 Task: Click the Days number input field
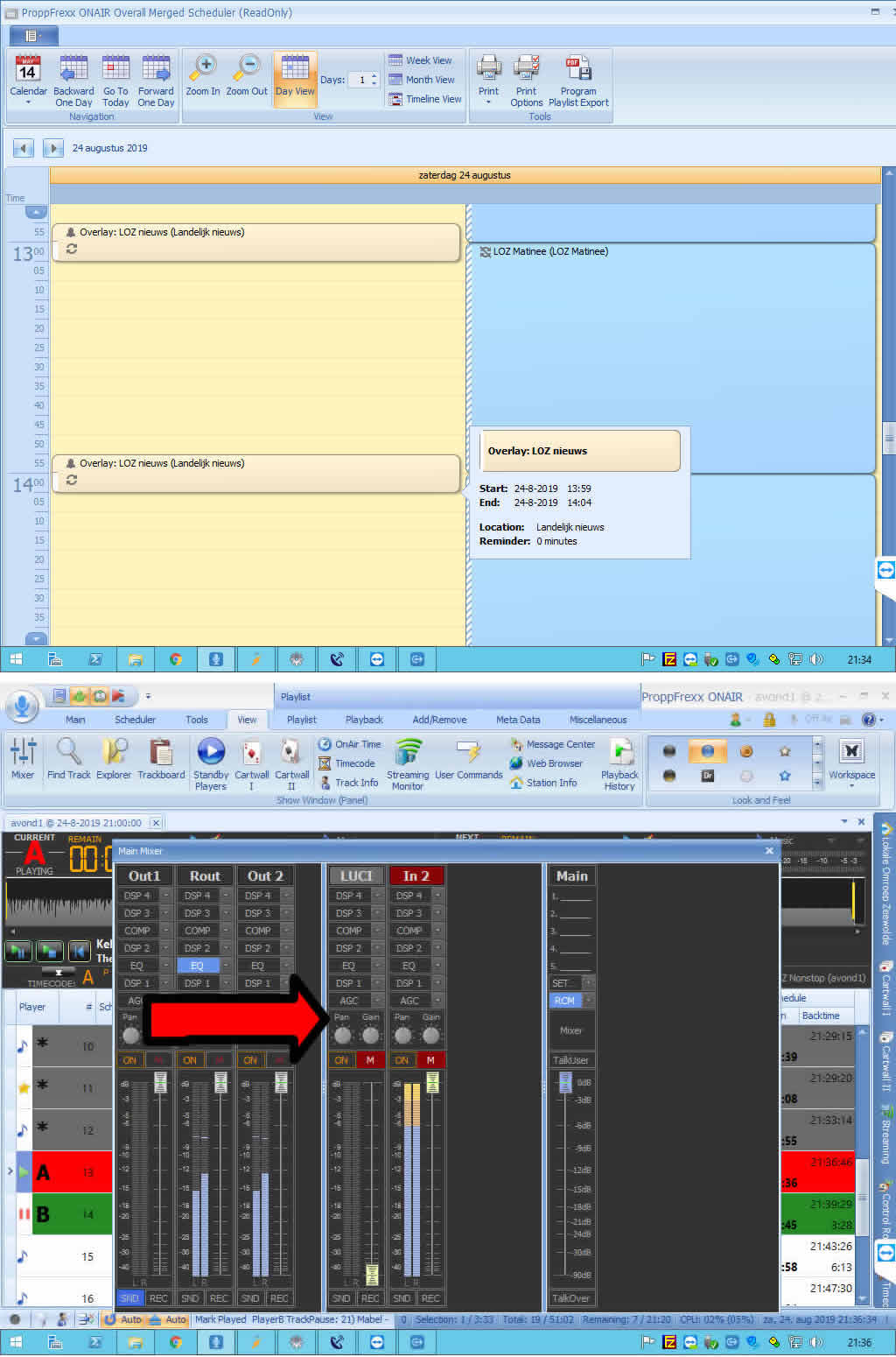pos(360,80)
